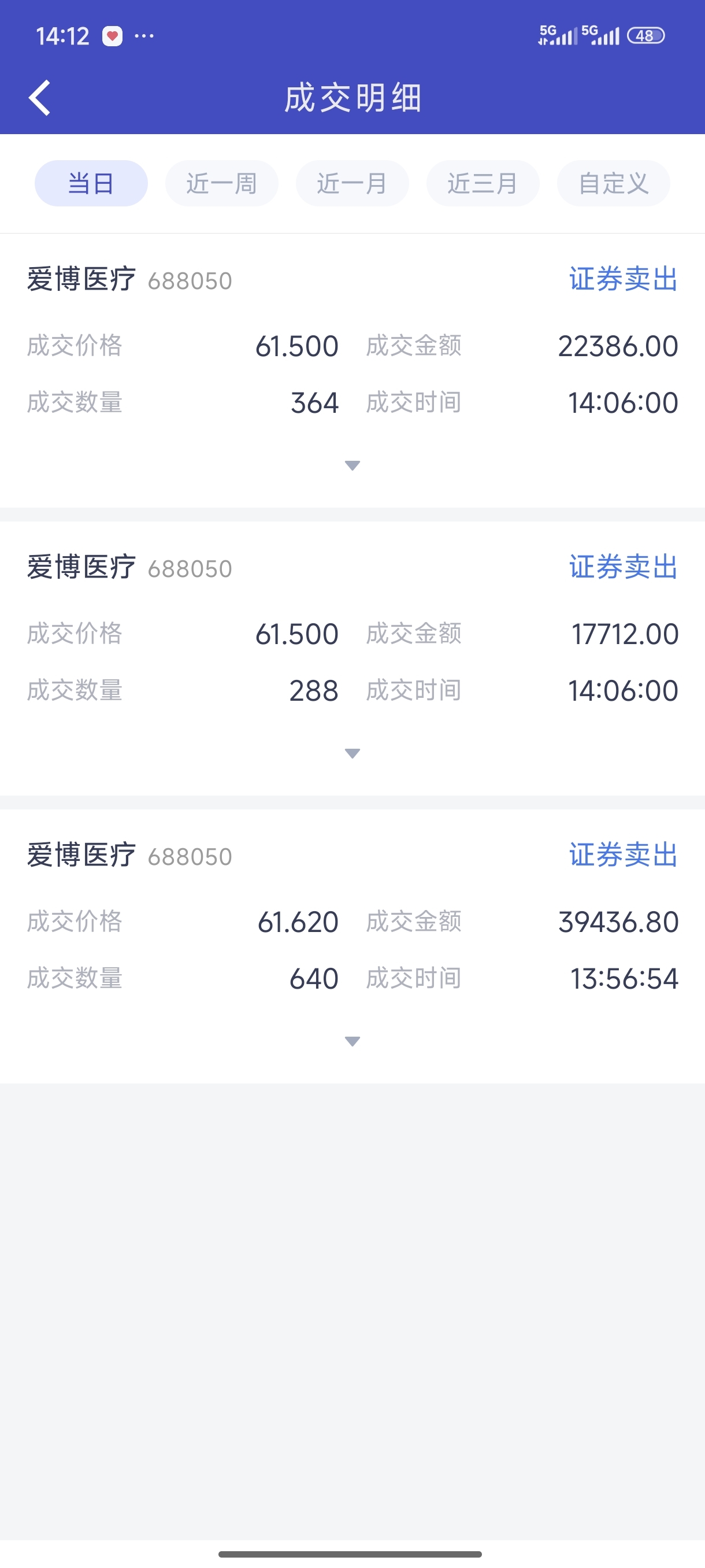705x1568 pixels.
Task: Select the 近三月 time range
Action: 483,183
